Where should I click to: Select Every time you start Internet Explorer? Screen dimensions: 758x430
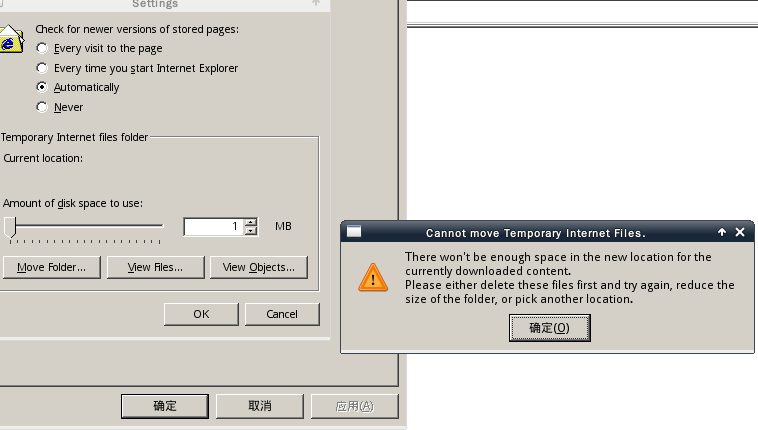click(x=42, y=68)
